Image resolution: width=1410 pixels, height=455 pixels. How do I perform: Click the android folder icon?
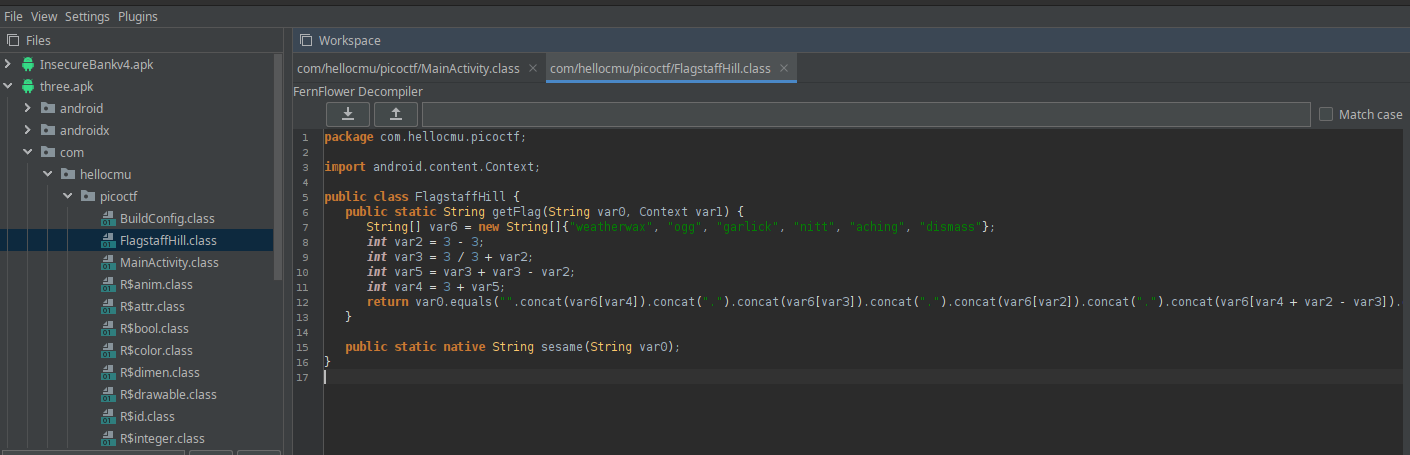48,108
